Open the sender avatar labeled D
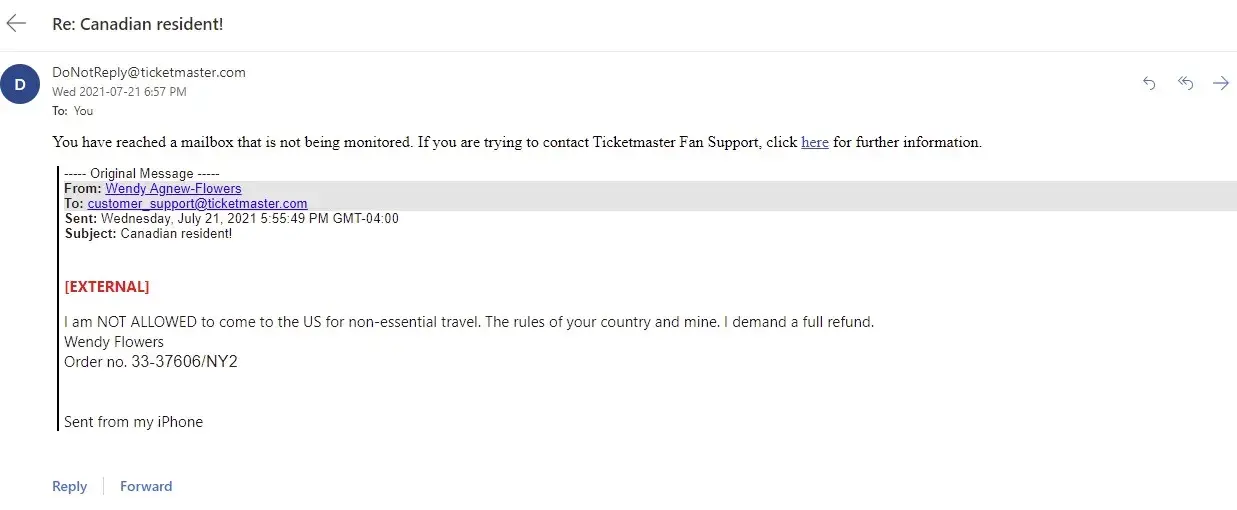Image resolution: width=1237 pixels, height=510 pixels. tap(20, 84)
